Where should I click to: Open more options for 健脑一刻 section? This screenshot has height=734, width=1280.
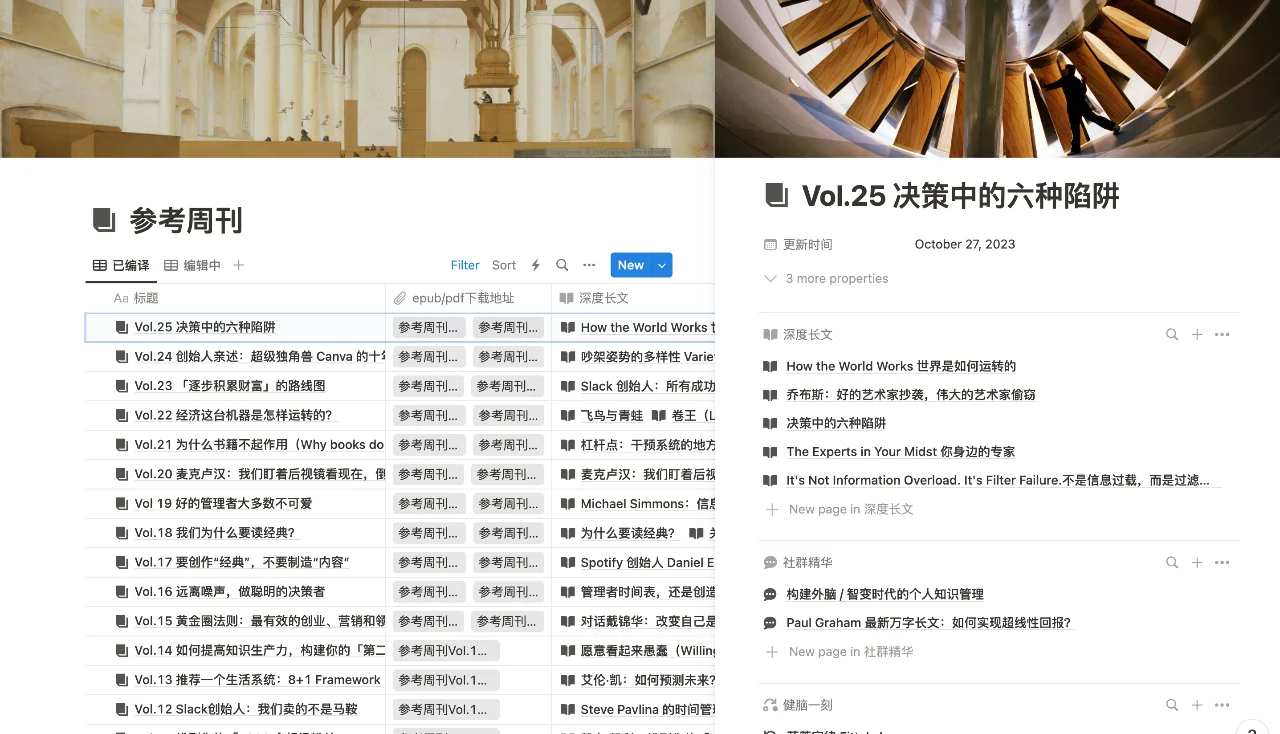click(1221, 705)
